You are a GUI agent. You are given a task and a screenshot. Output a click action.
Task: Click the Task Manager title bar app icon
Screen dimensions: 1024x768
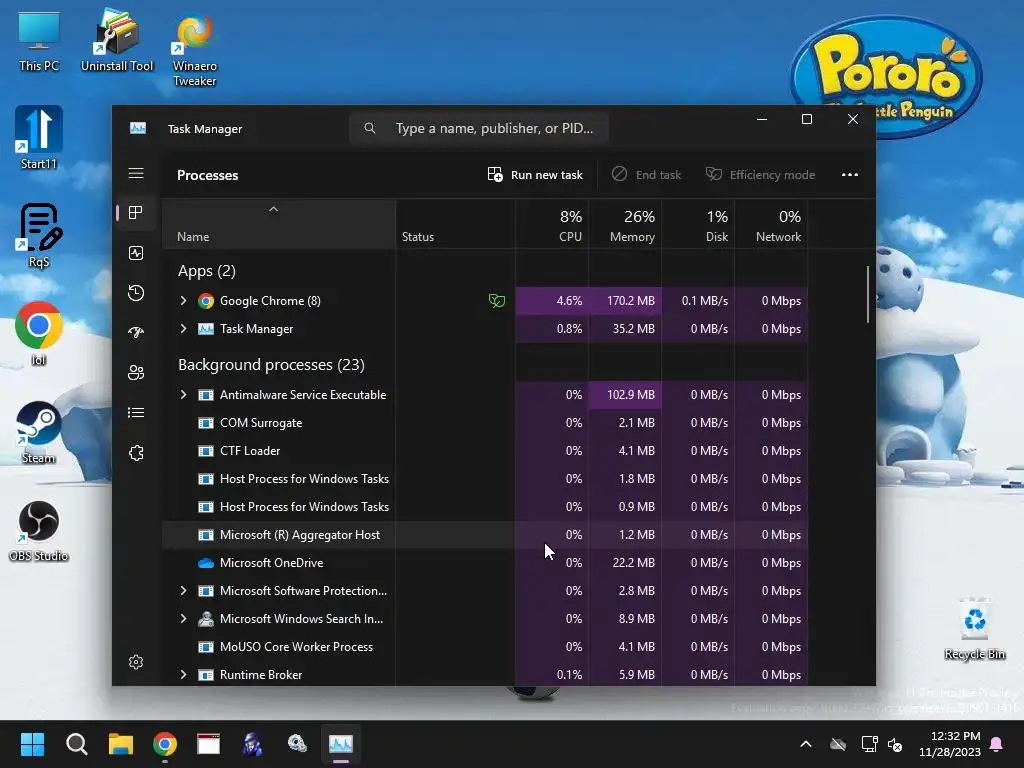(x=138, y=129)
